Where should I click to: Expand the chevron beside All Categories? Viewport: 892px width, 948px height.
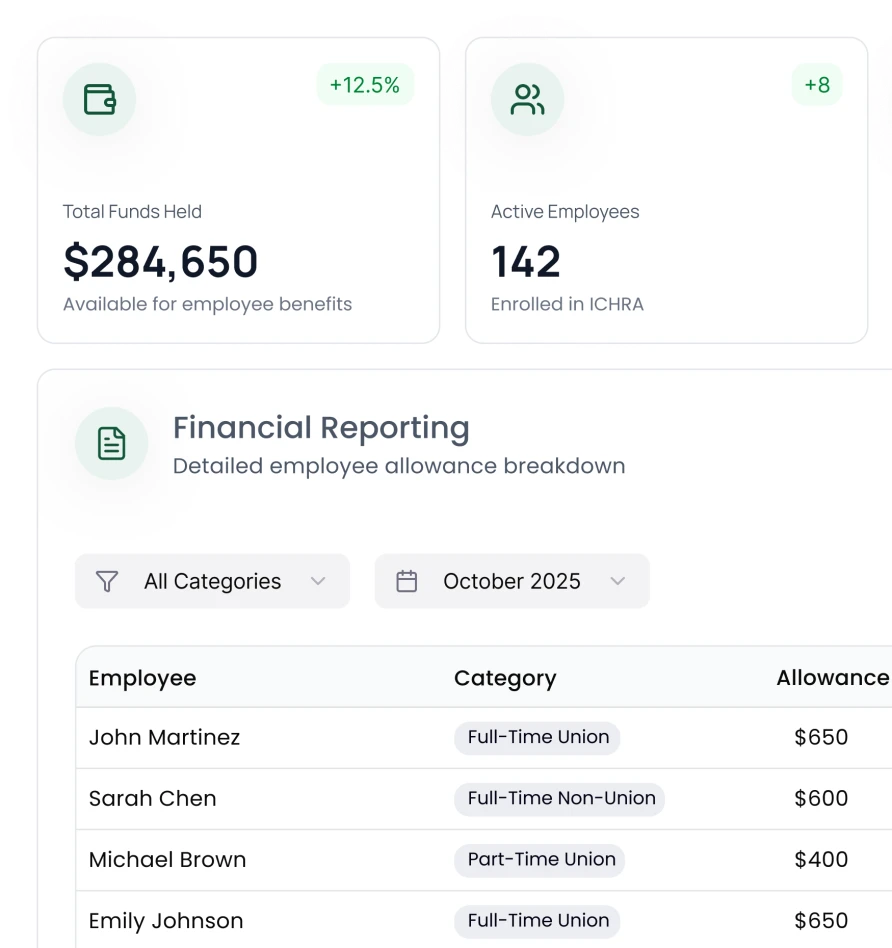[x=318, y=581]
